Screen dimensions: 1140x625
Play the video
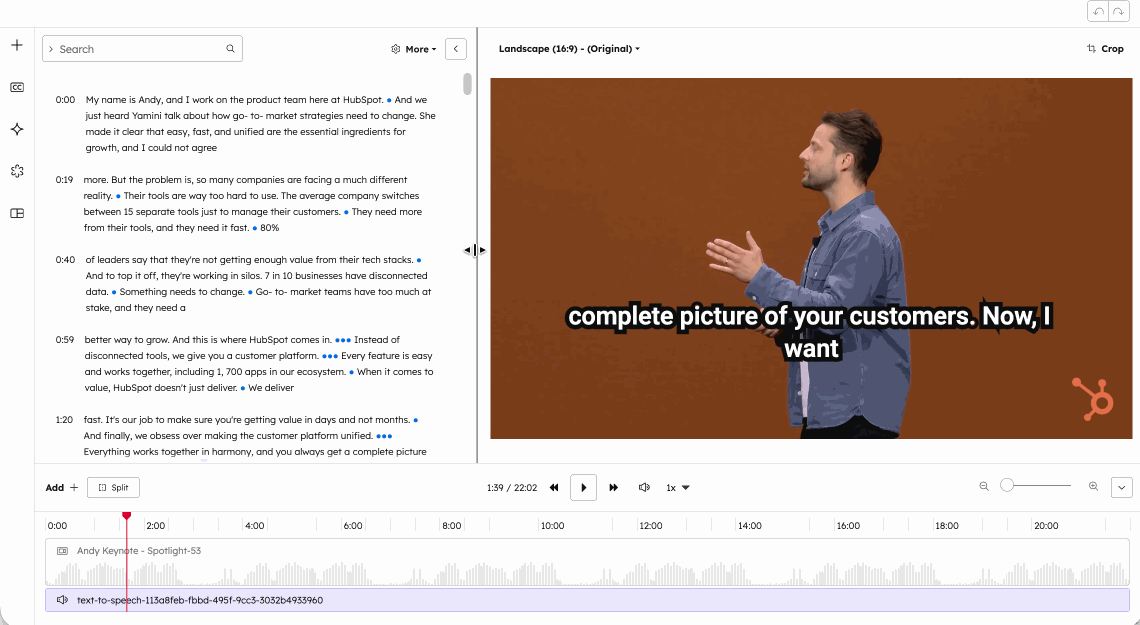coord(583,487)
